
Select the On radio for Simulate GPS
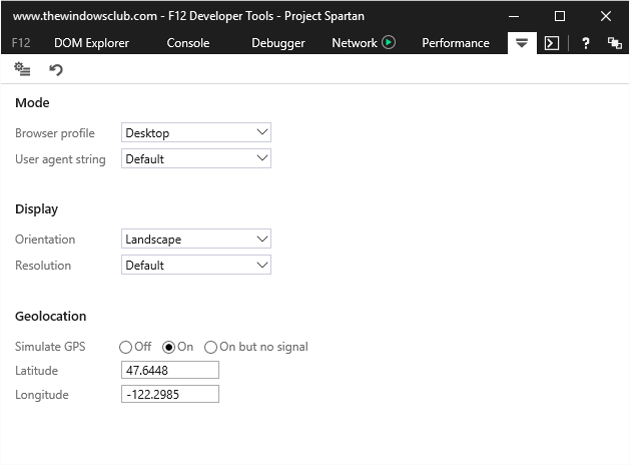pyautogui.click(x=169, y=347)
